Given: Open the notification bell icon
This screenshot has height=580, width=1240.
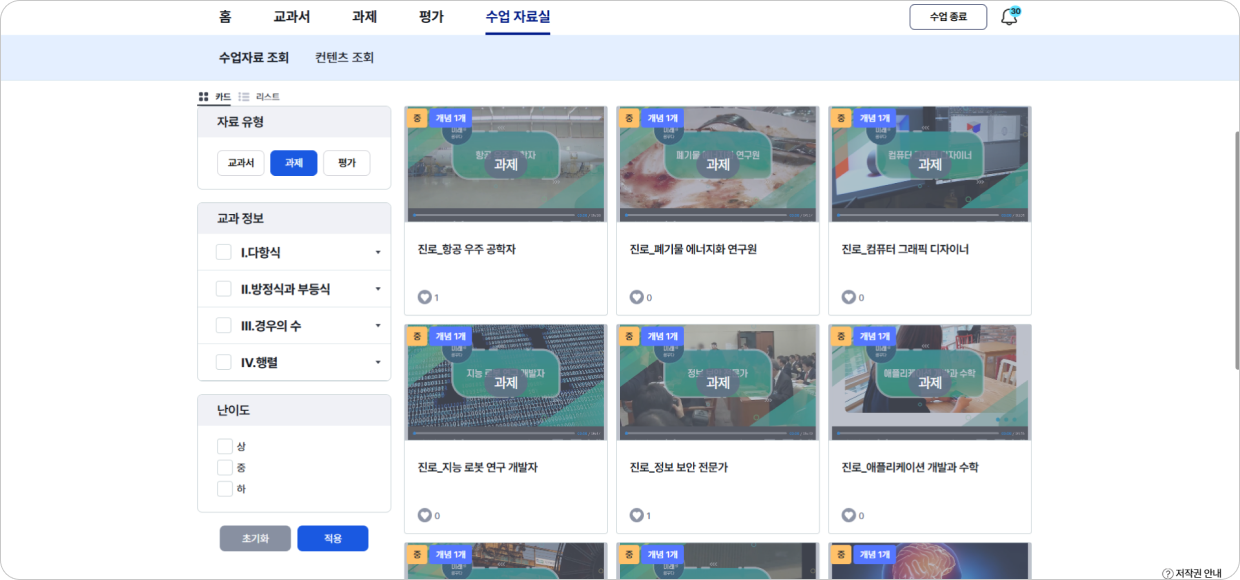Looking at the screenshot, I should pyautogui.click(x=1009, y=17).
